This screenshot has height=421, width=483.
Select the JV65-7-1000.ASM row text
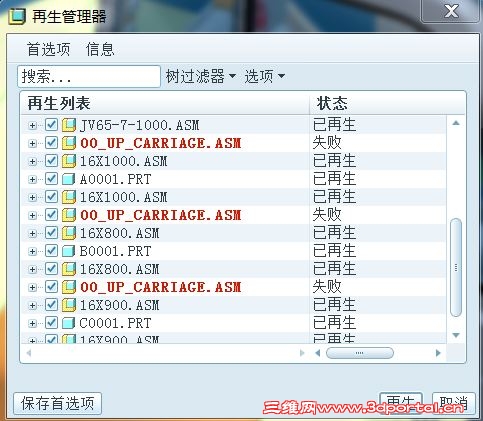click(139, 125)
